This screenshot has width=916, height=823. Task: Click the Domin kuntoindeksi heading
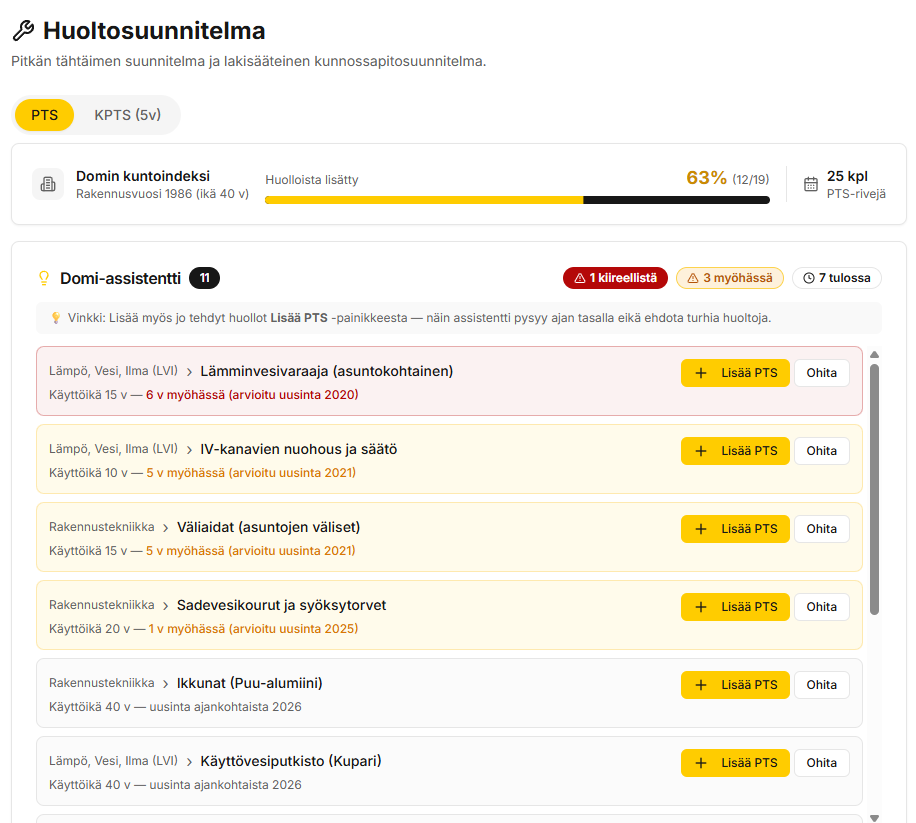[x=143, y=176]
